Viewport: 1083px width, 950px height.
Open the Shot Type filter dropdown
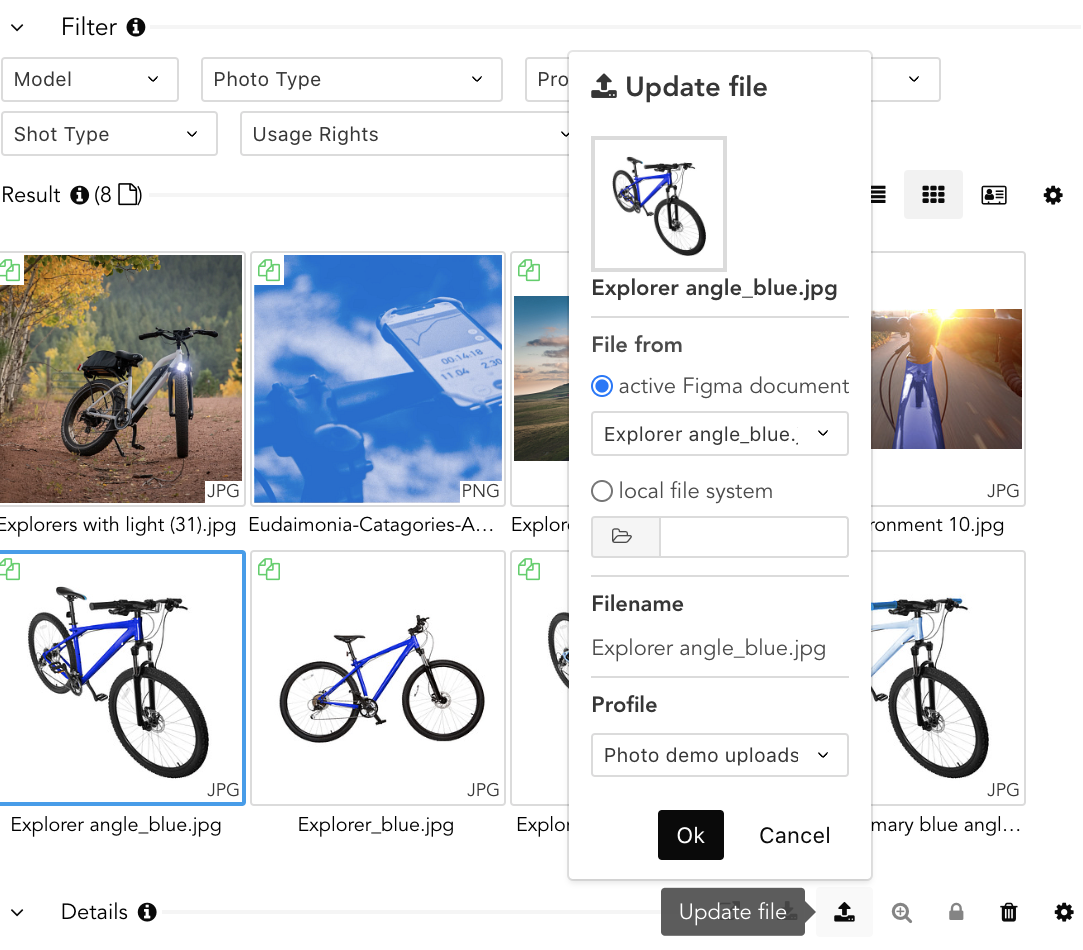point(109,134)
